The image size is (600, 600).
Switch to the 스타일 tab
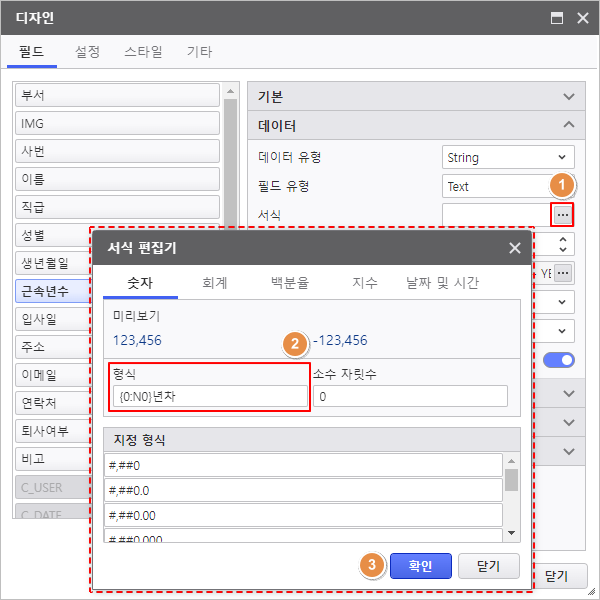click(x=143, y=52)
